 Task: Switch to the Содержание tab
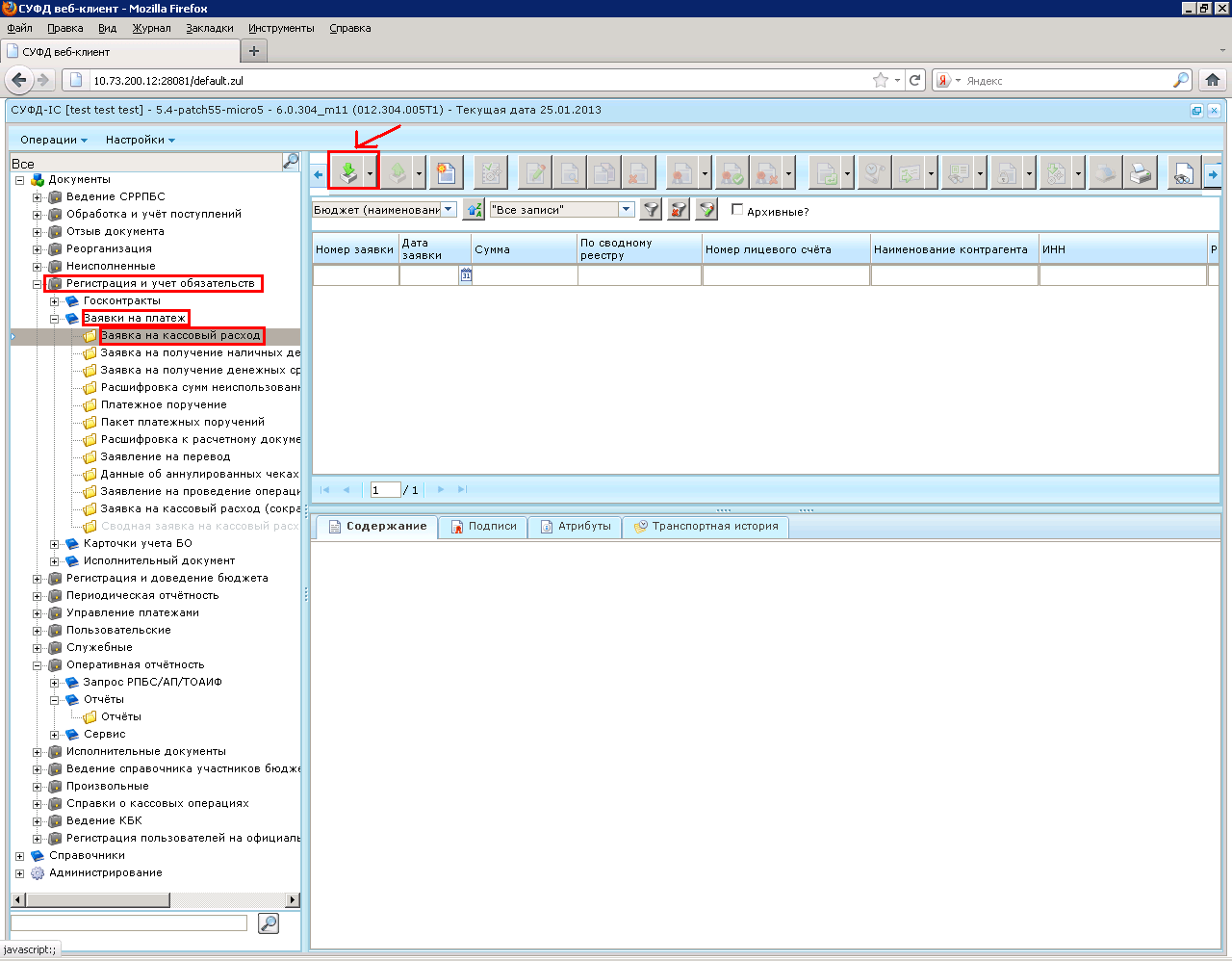click(376, 527)
